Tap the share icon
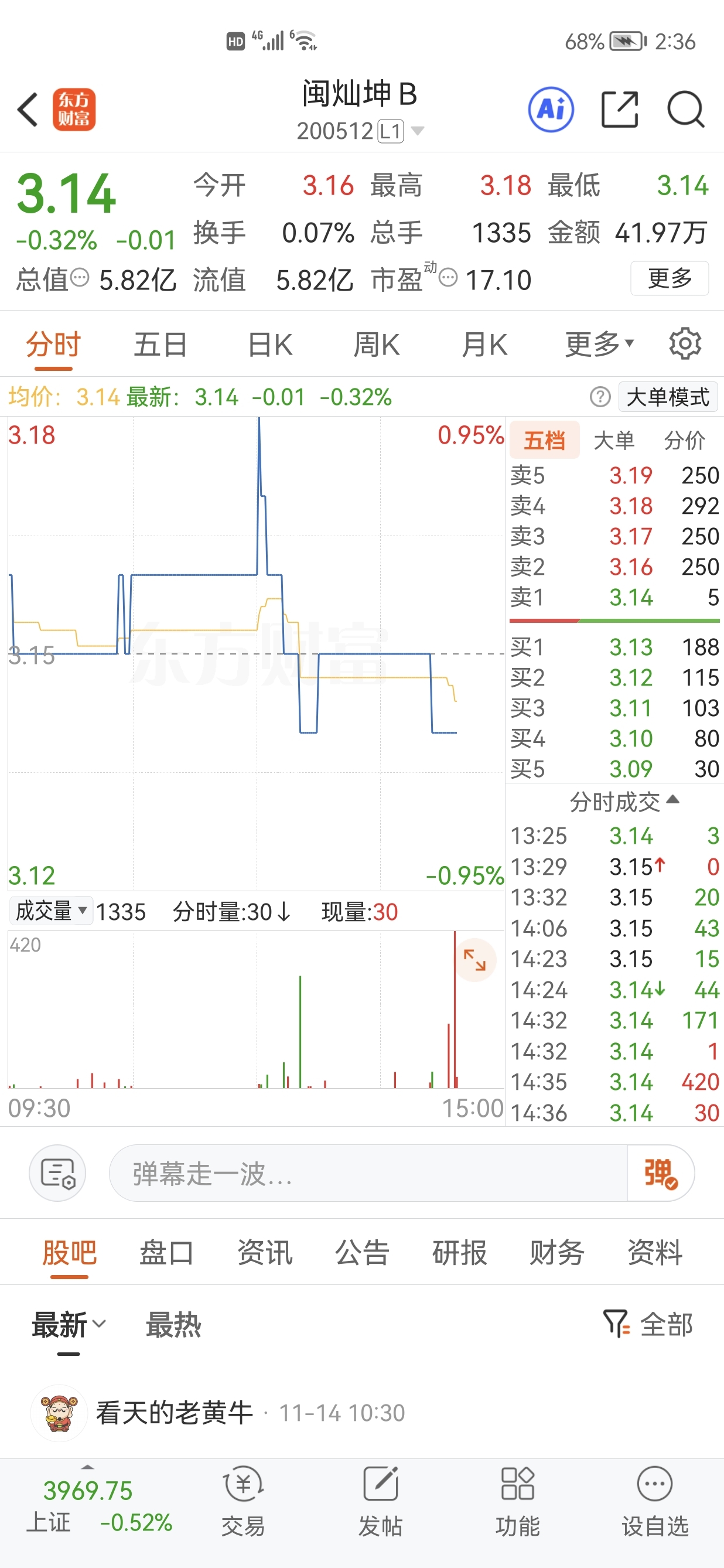 (x=619, y=110)
